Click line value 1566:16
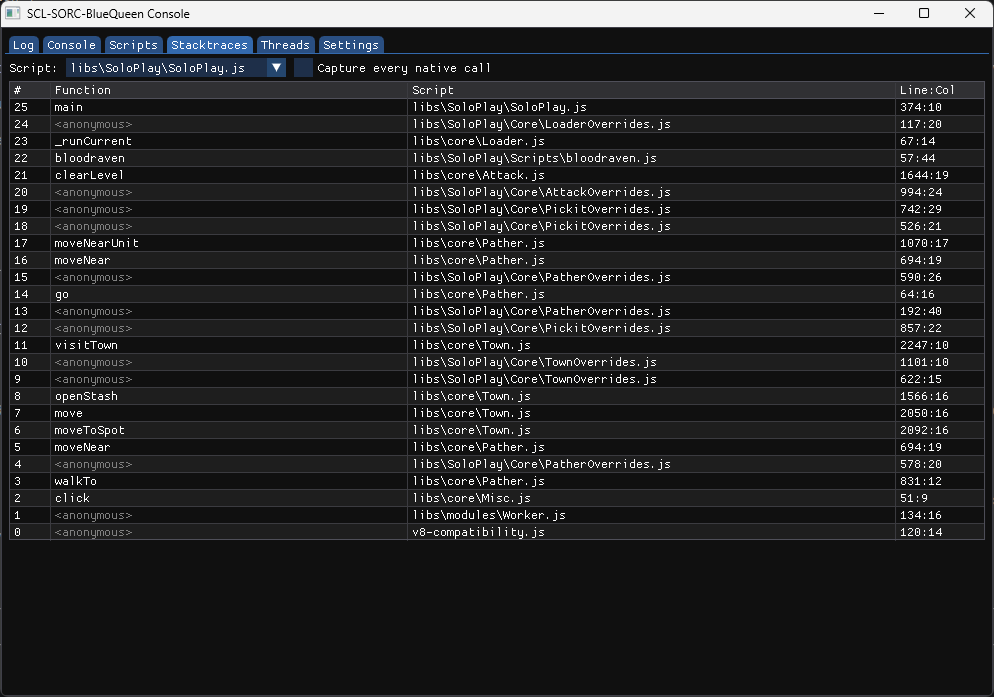 924,396
